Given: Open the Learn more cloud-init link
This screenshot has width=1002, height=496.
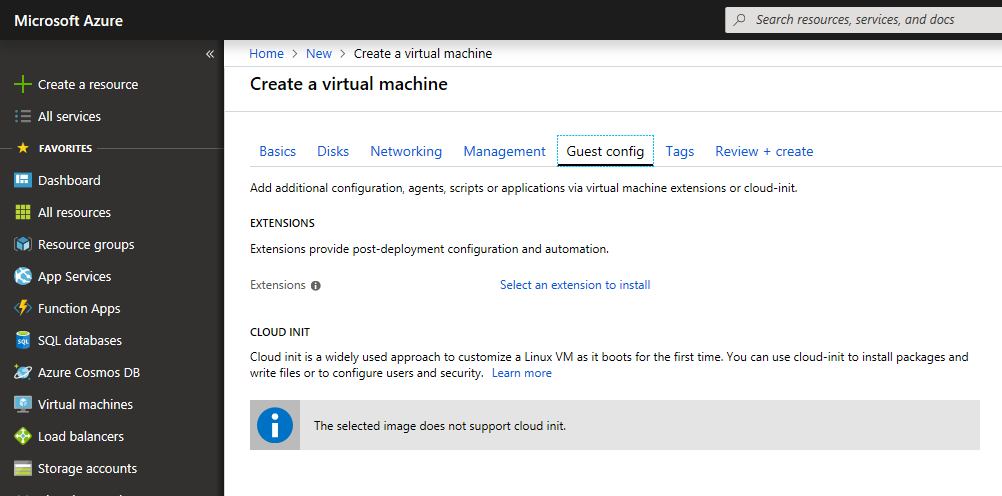Looking at the screenshot, I should click(521, 373).
